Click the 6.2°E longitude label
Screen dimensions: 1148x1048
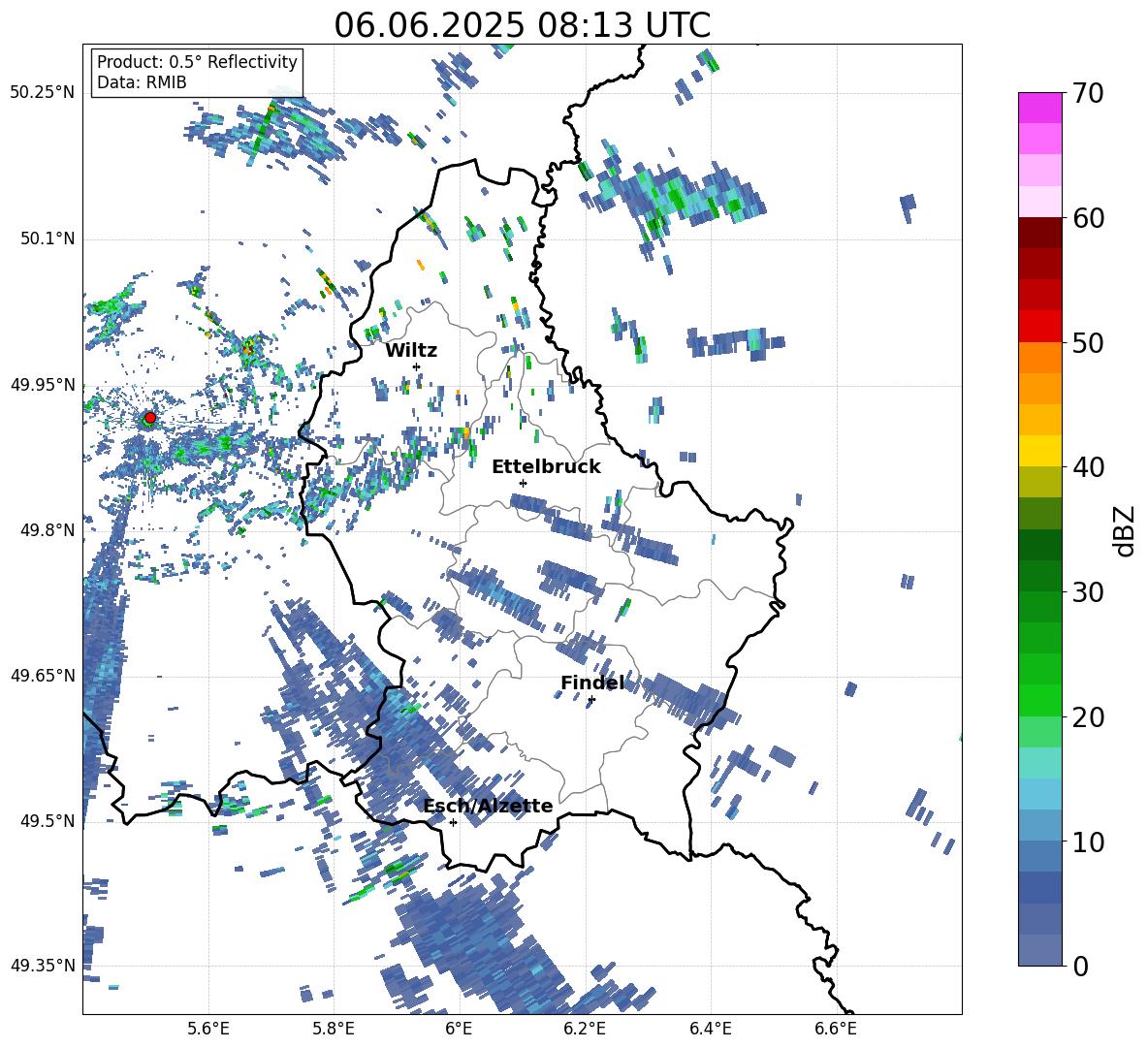[x=585, y=1029]
